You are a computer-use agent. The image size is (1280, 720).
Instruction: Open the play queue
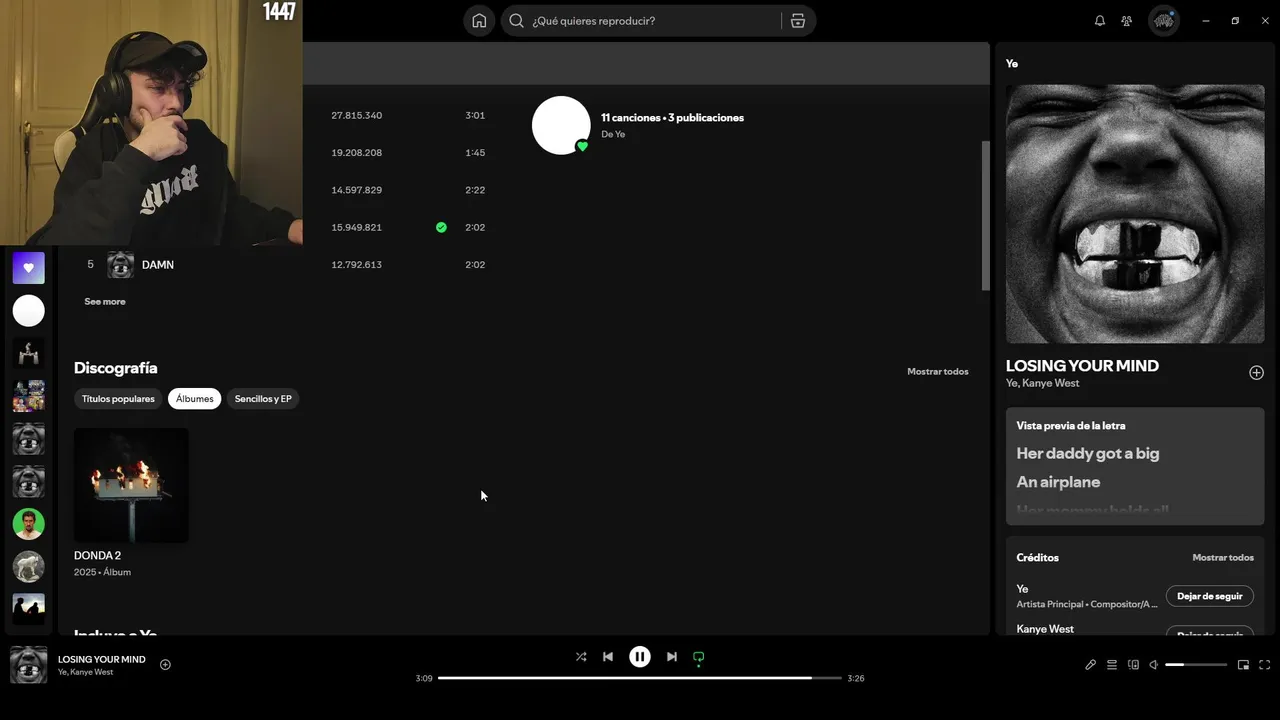(x=1112, y=665)
